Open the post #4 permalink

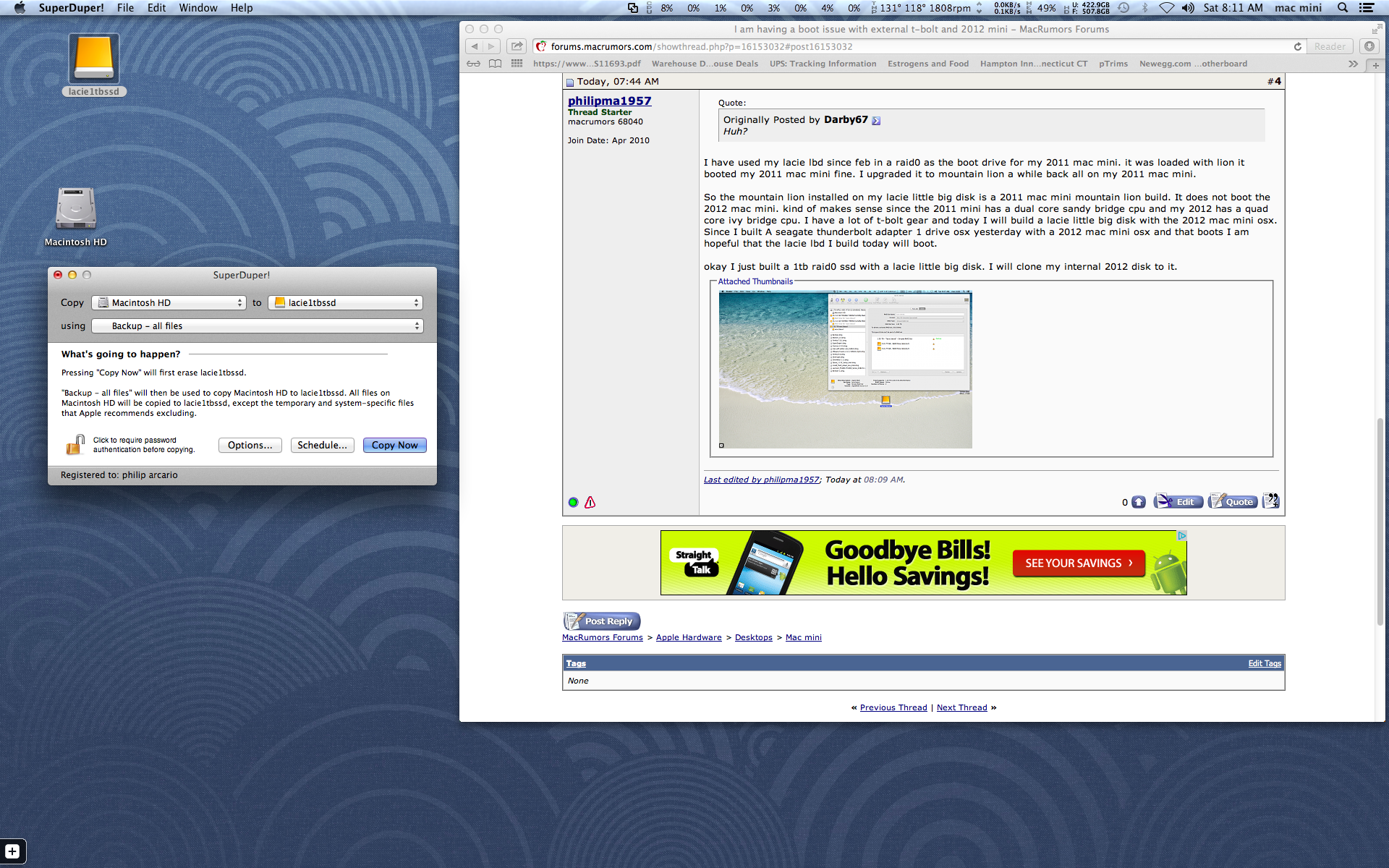tap(1278, 81)
